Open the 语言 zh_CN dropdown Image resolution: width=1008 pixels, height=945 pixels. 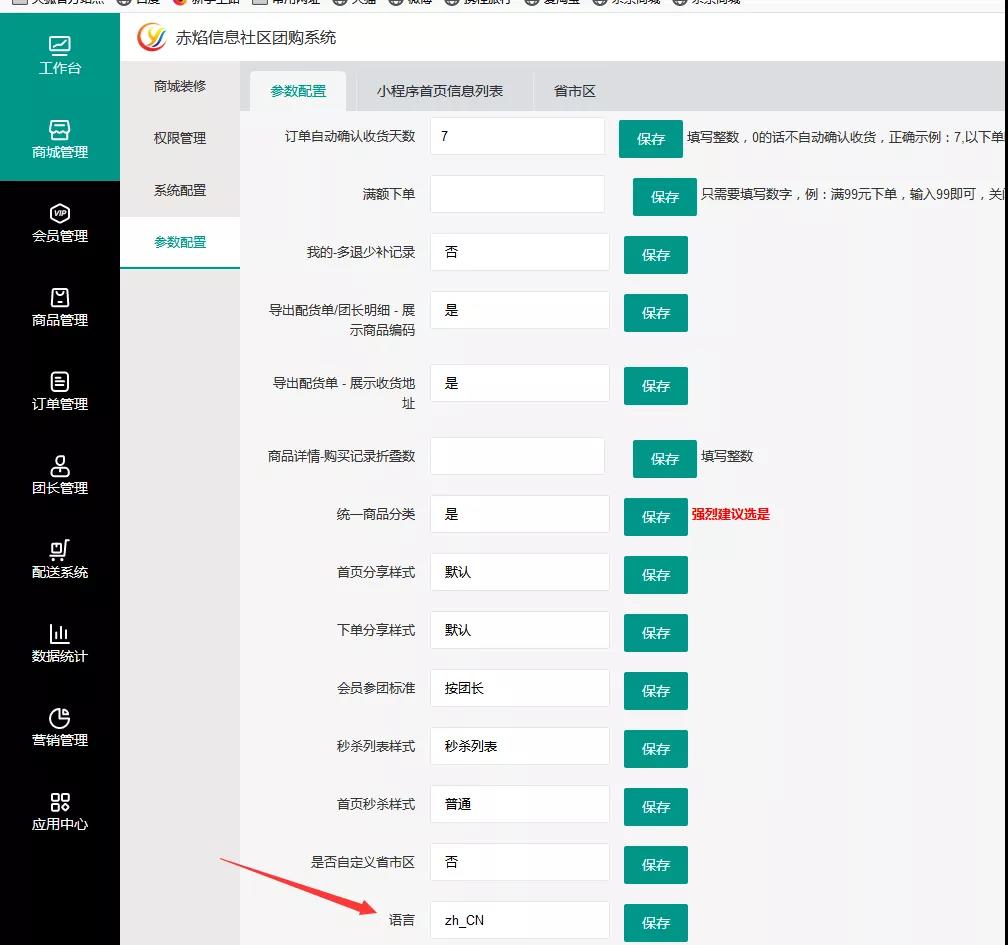(x=520, y=921)
